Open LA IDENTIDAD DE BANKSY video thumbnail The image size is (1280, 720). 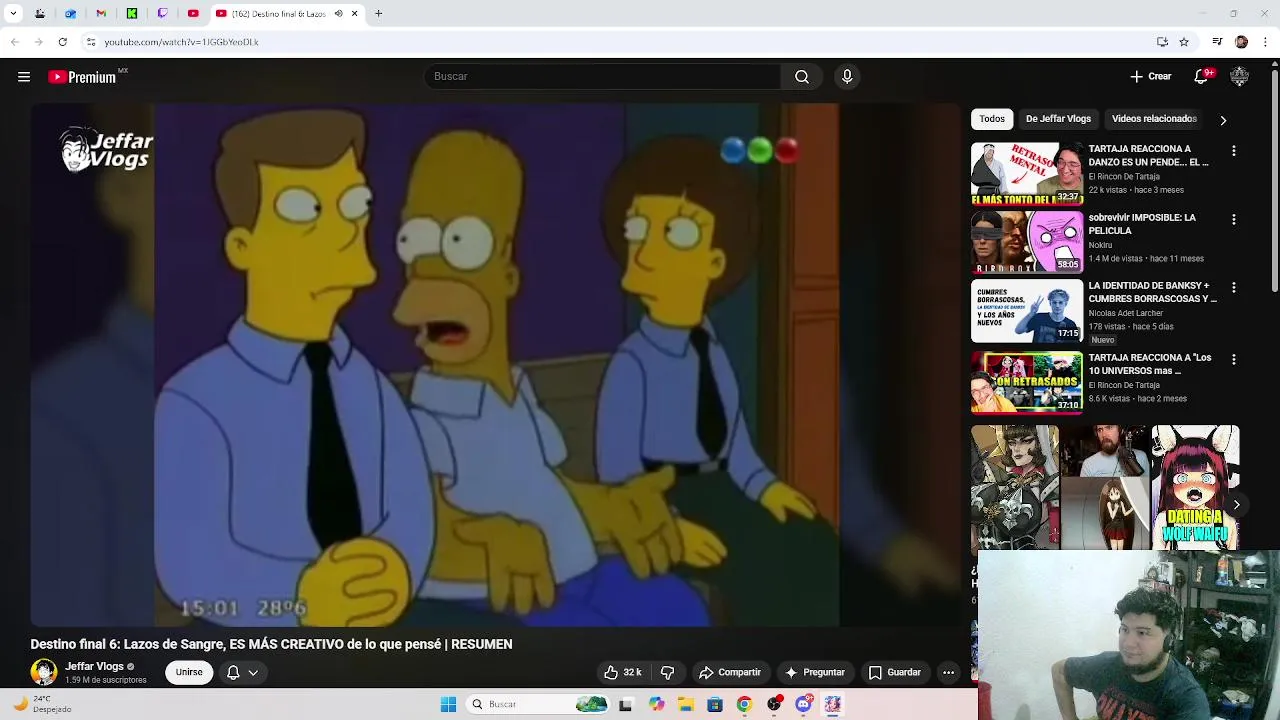click(x=1027, y=311)
